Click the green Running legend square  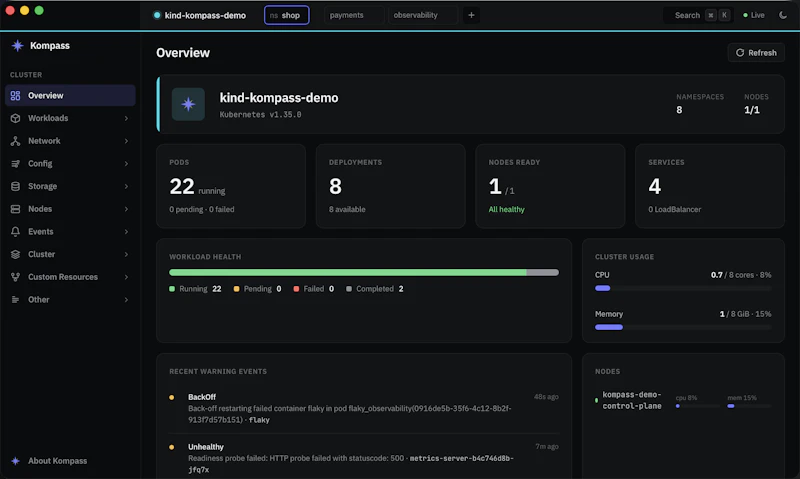pos(172,289)
